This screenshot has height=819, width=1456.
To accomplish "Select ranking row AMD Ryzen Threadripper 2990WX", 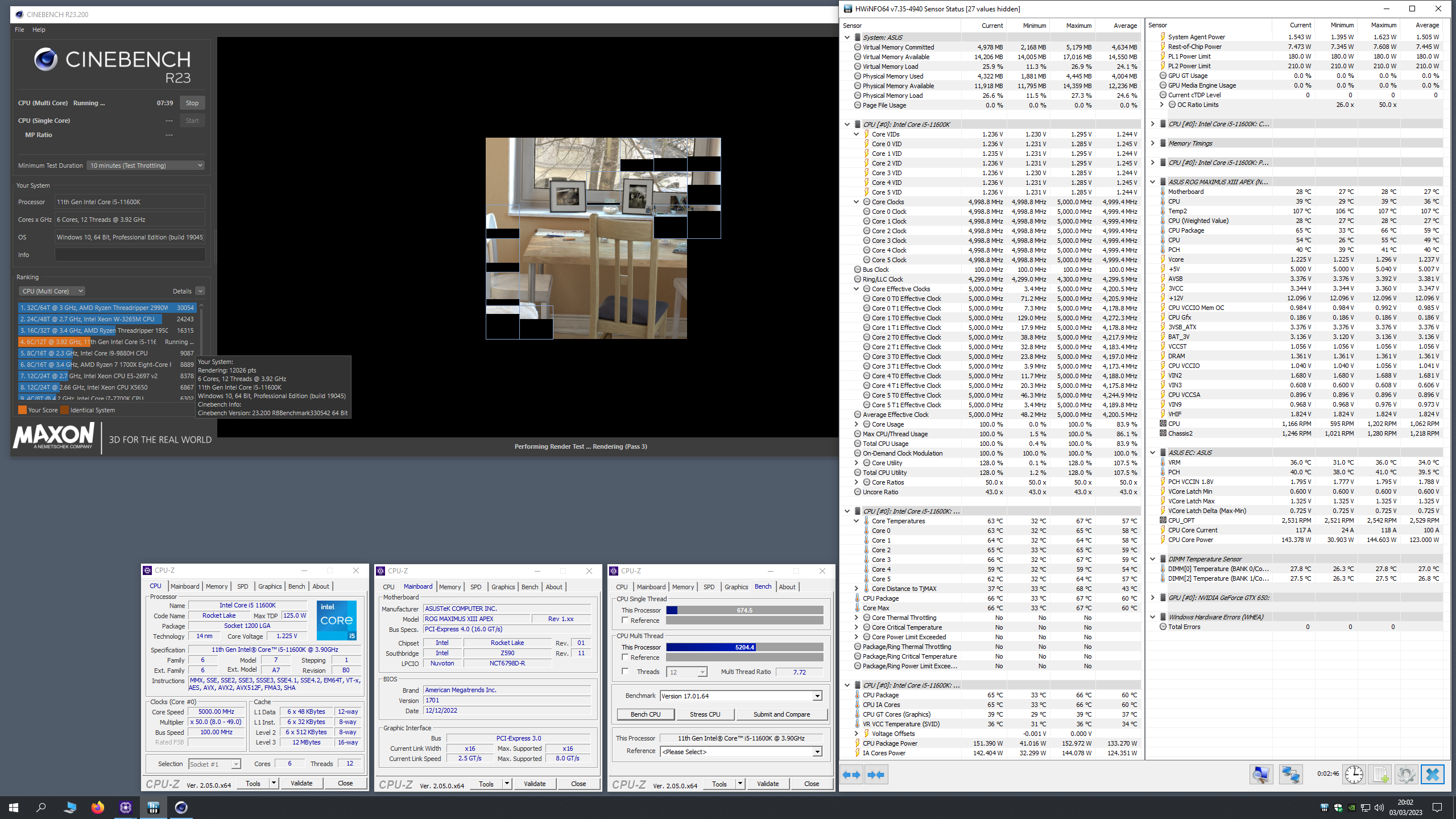I will point(107,308).
